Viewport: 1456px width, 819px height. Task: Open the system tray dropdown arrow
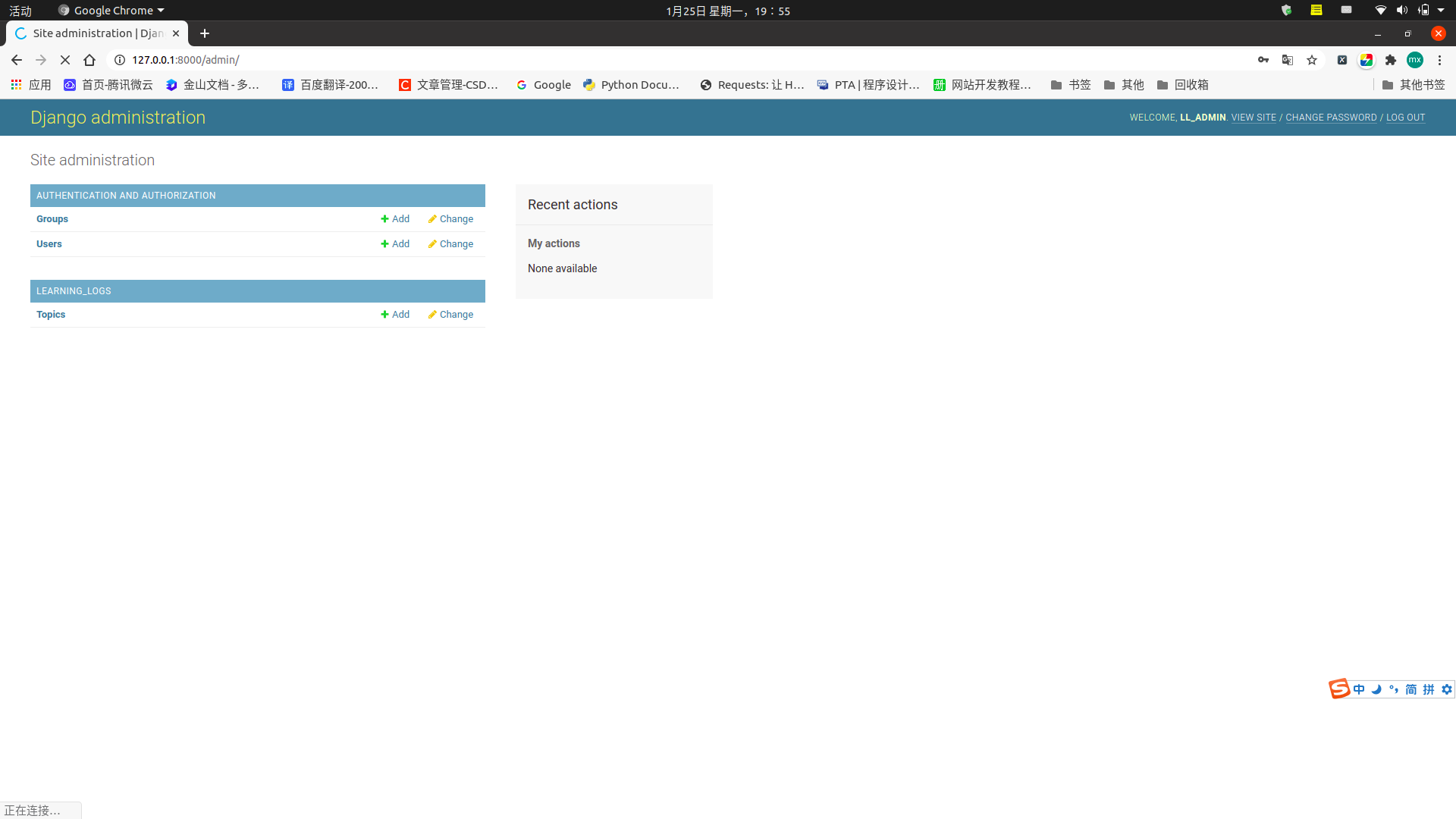pyautogui.click(x=1443, y=10)
